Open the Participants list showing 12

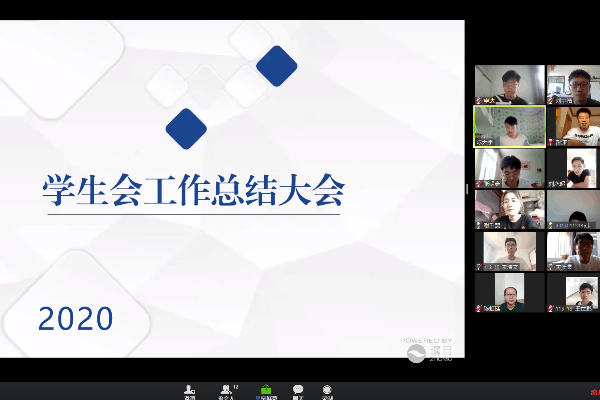click(228, 390)
